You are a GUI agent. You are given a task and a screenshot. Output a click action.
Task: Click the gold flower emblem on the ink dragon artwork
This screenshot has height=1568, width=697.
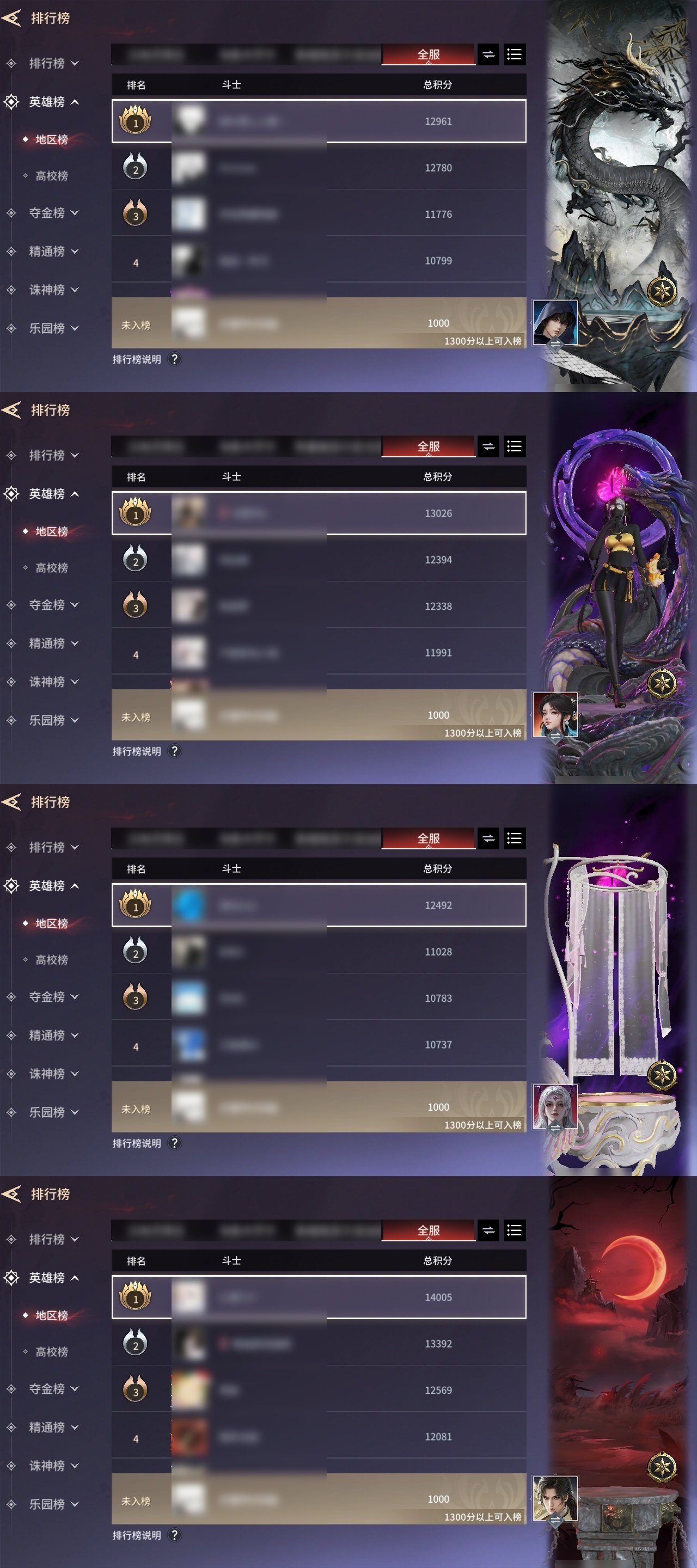[662, 291]
